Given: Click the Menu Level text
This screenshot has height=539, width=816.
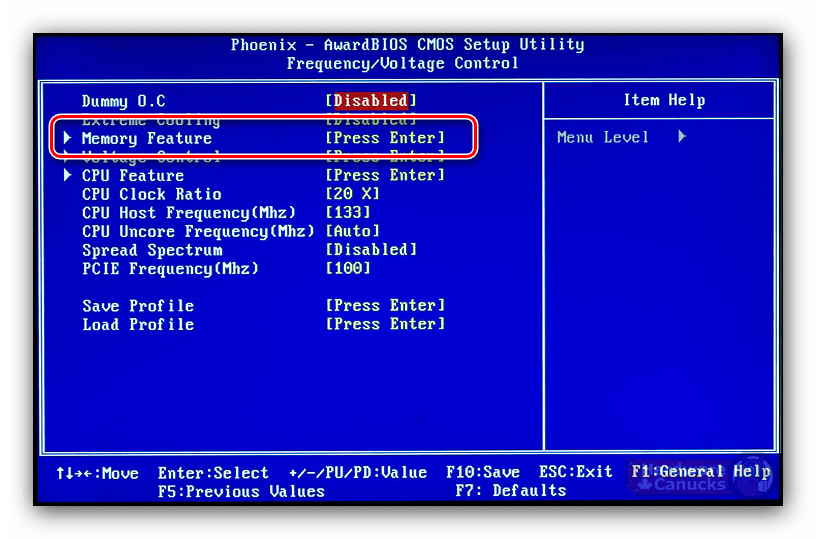Looking at the screenshot, I should 603,137.
